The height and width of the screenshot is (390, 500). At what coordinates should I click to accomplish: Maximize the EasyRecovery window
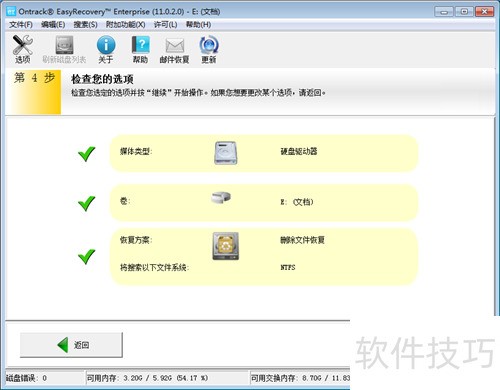(464, 12)
